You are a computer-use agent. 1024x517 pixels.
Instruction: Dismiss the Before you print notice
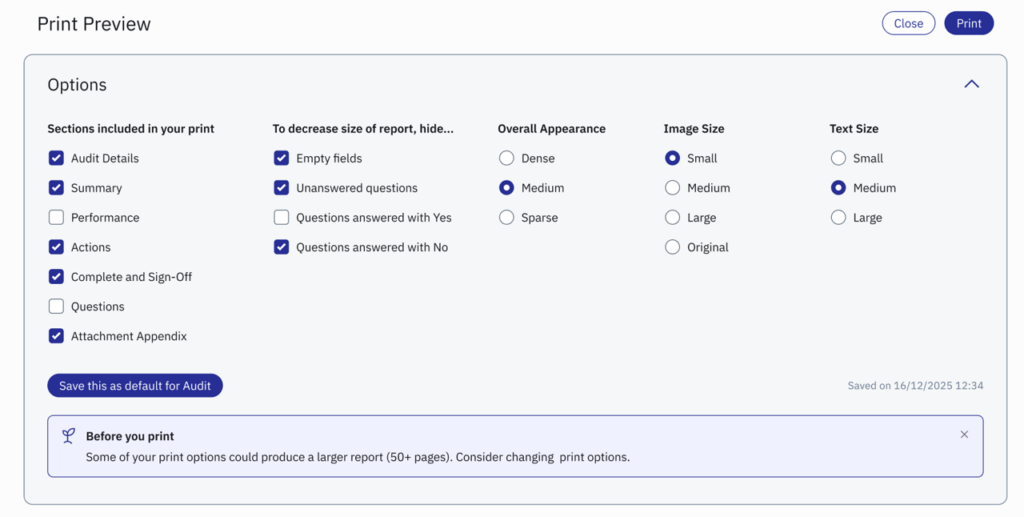pyautogui.click(x=964, y=435)
